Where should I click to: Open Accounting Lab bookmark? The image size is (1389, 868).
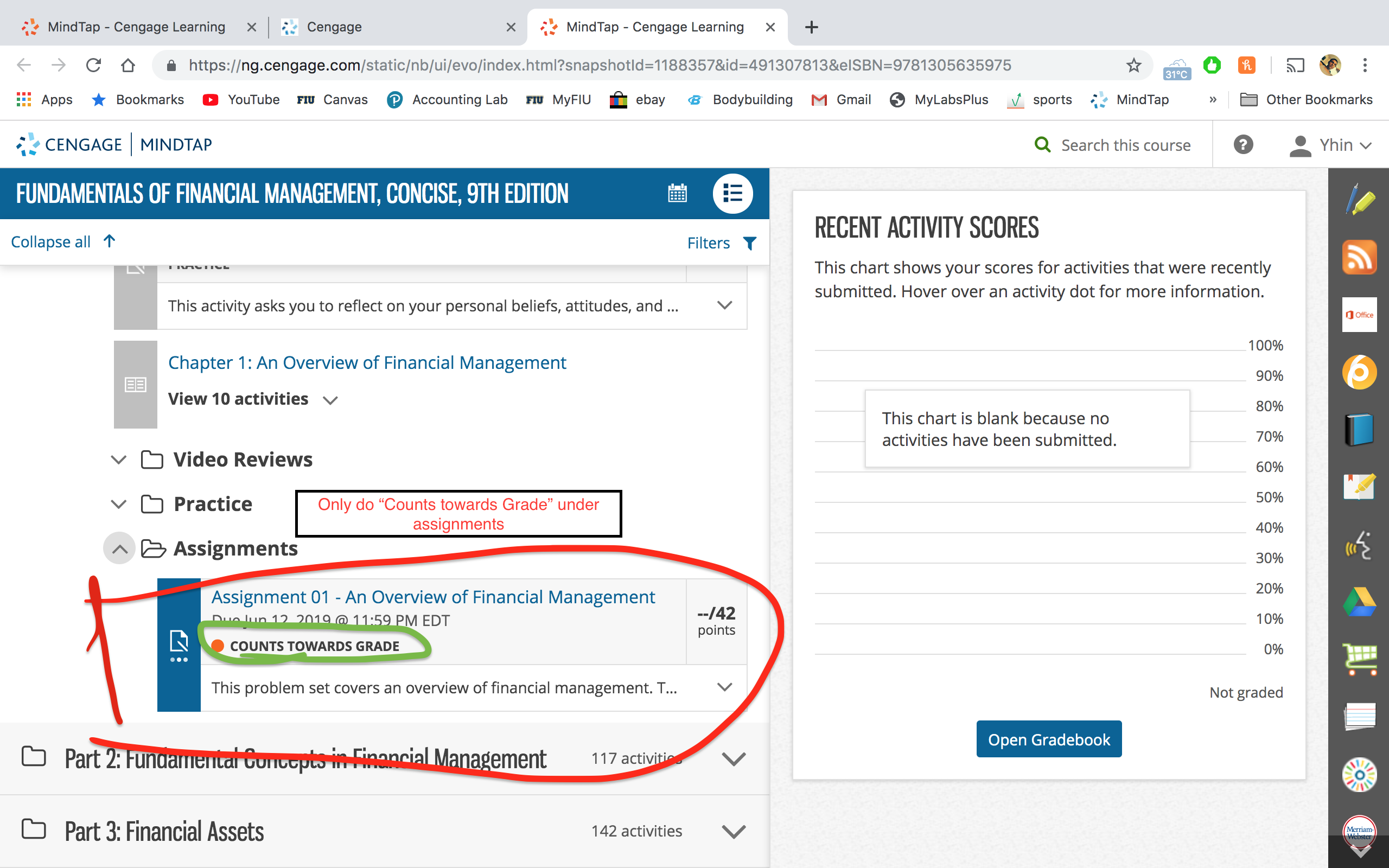447,100
